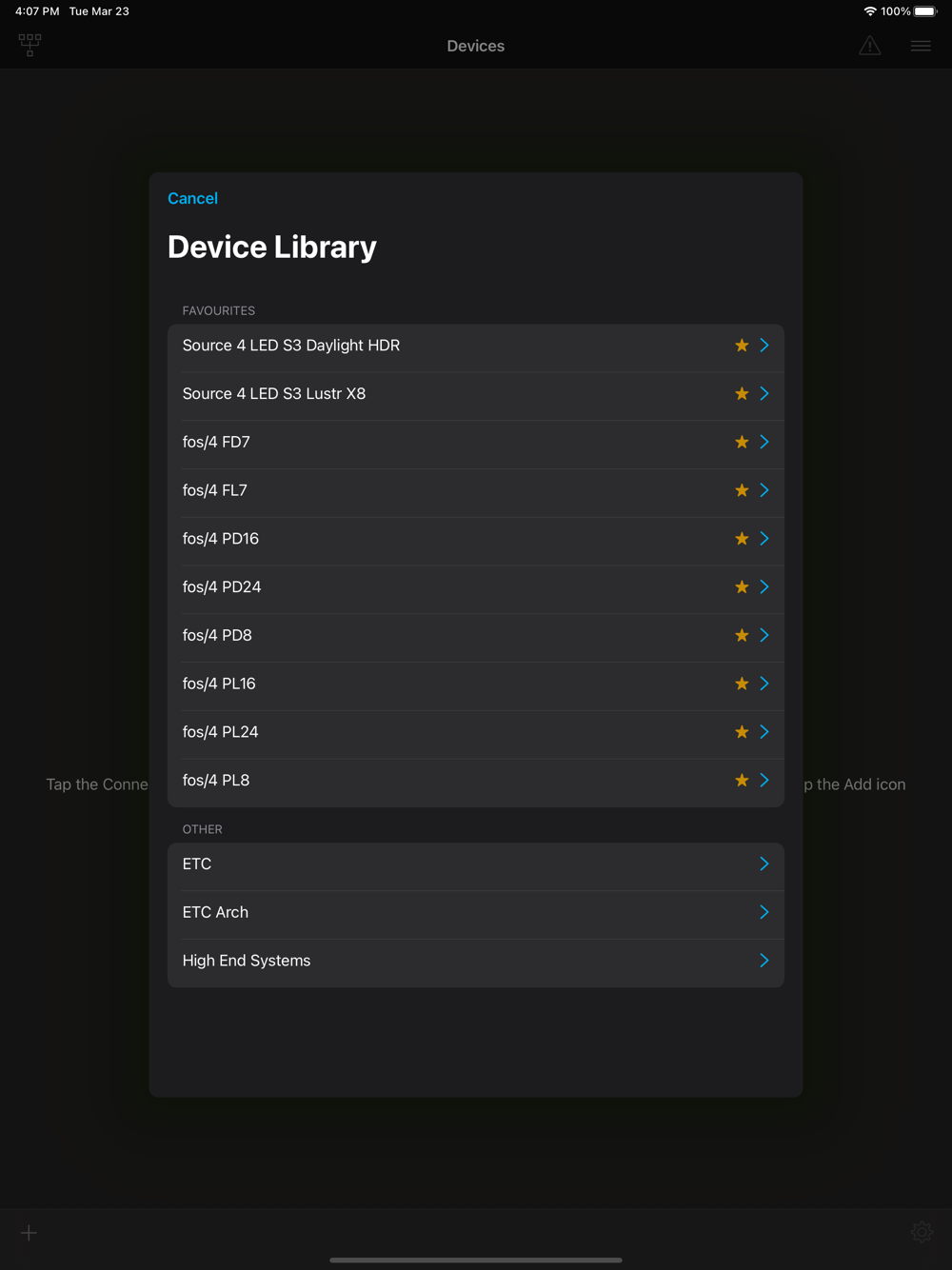Select Source 4 LED S3 Lustr X8 text
The height and width of the screenshot is (1270, 952).
pyautogui.click(x=274, y=394)
